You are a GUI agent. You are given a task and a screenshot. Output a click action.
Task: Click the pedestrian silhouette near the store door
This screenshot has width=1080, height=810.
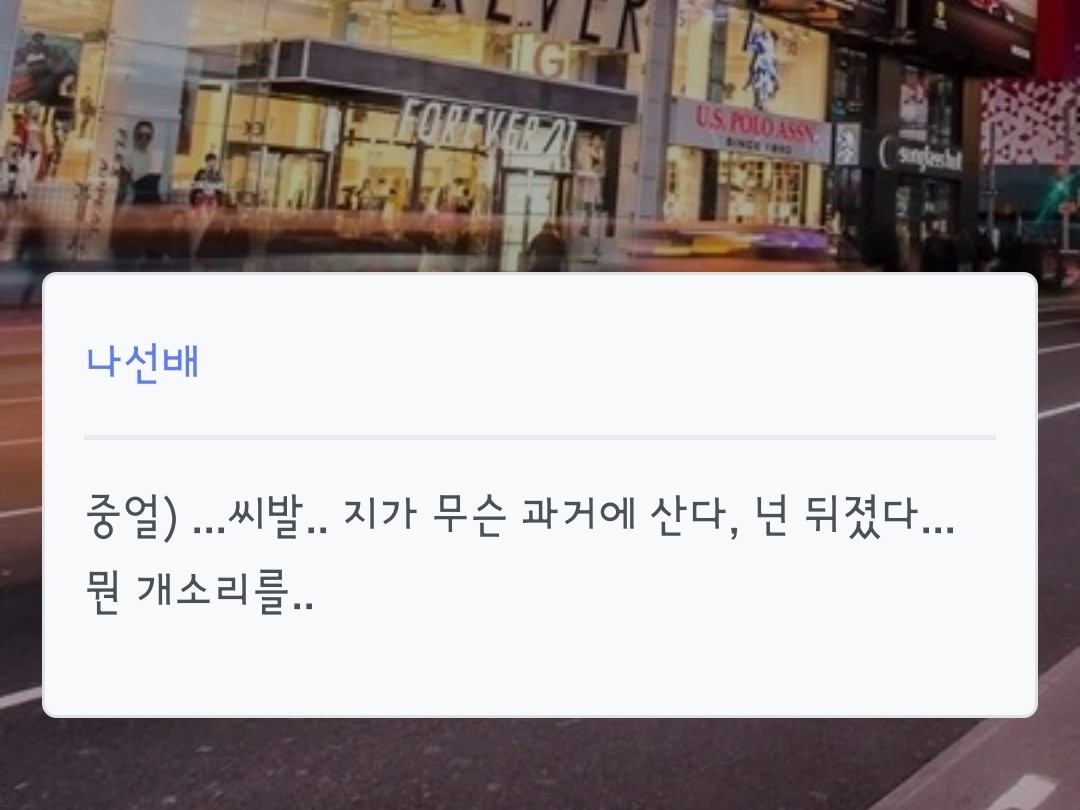pos(546,247)
